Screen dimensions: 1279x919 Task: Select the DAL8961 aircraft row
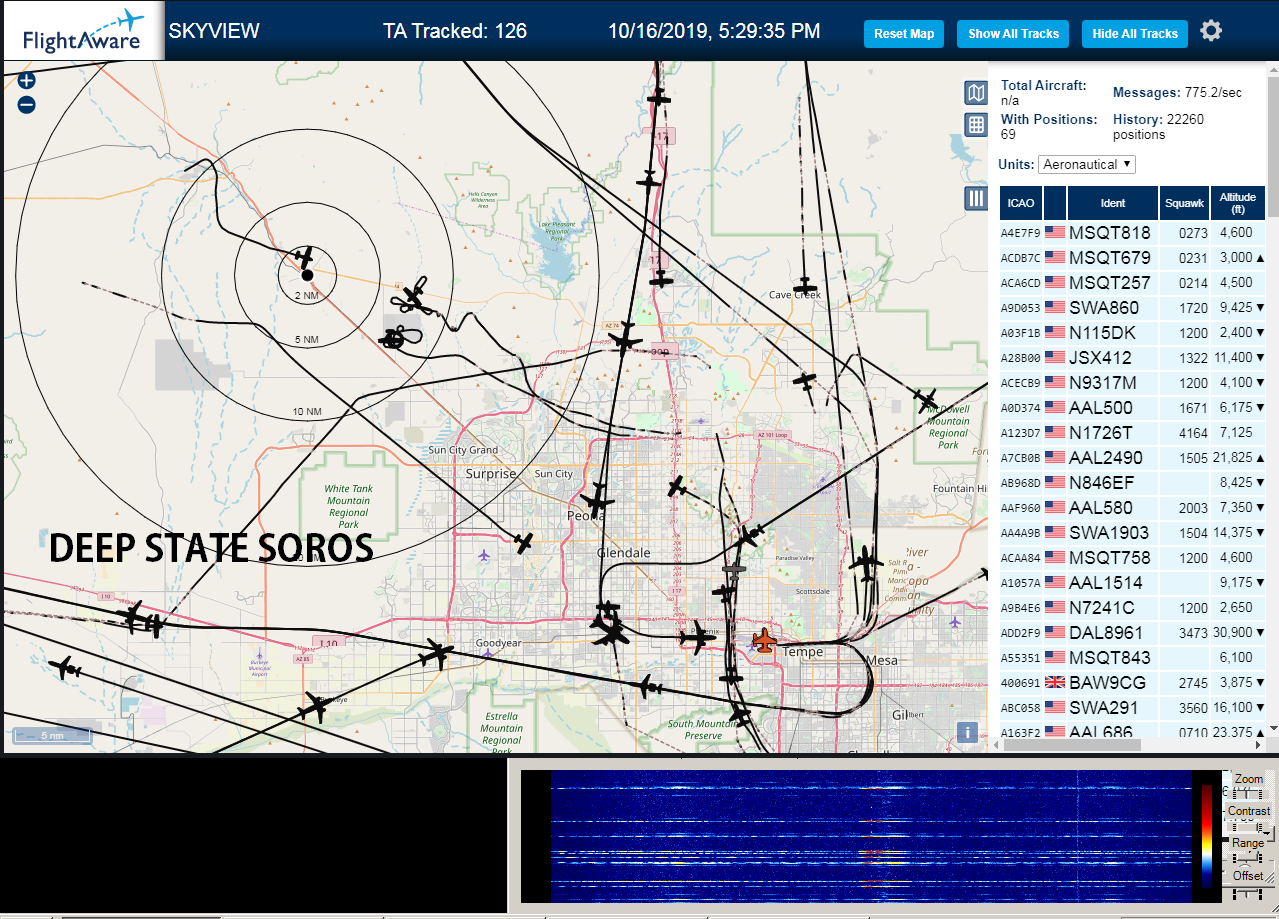tap(1132, 632)
